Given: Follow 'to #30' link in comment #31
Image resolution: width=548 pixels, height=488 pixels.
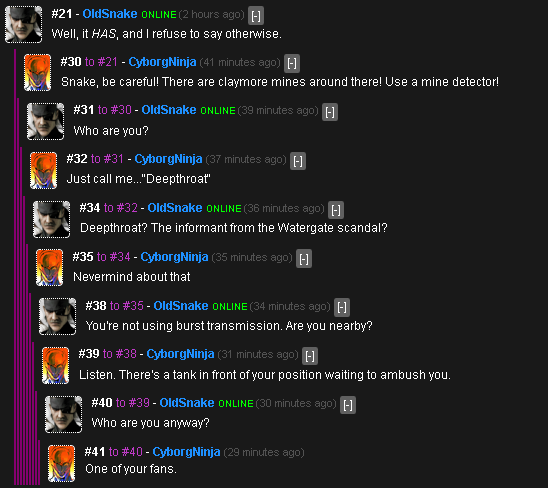Looking at the screenshot, I should pyautogui.click(x=115, y=110).
